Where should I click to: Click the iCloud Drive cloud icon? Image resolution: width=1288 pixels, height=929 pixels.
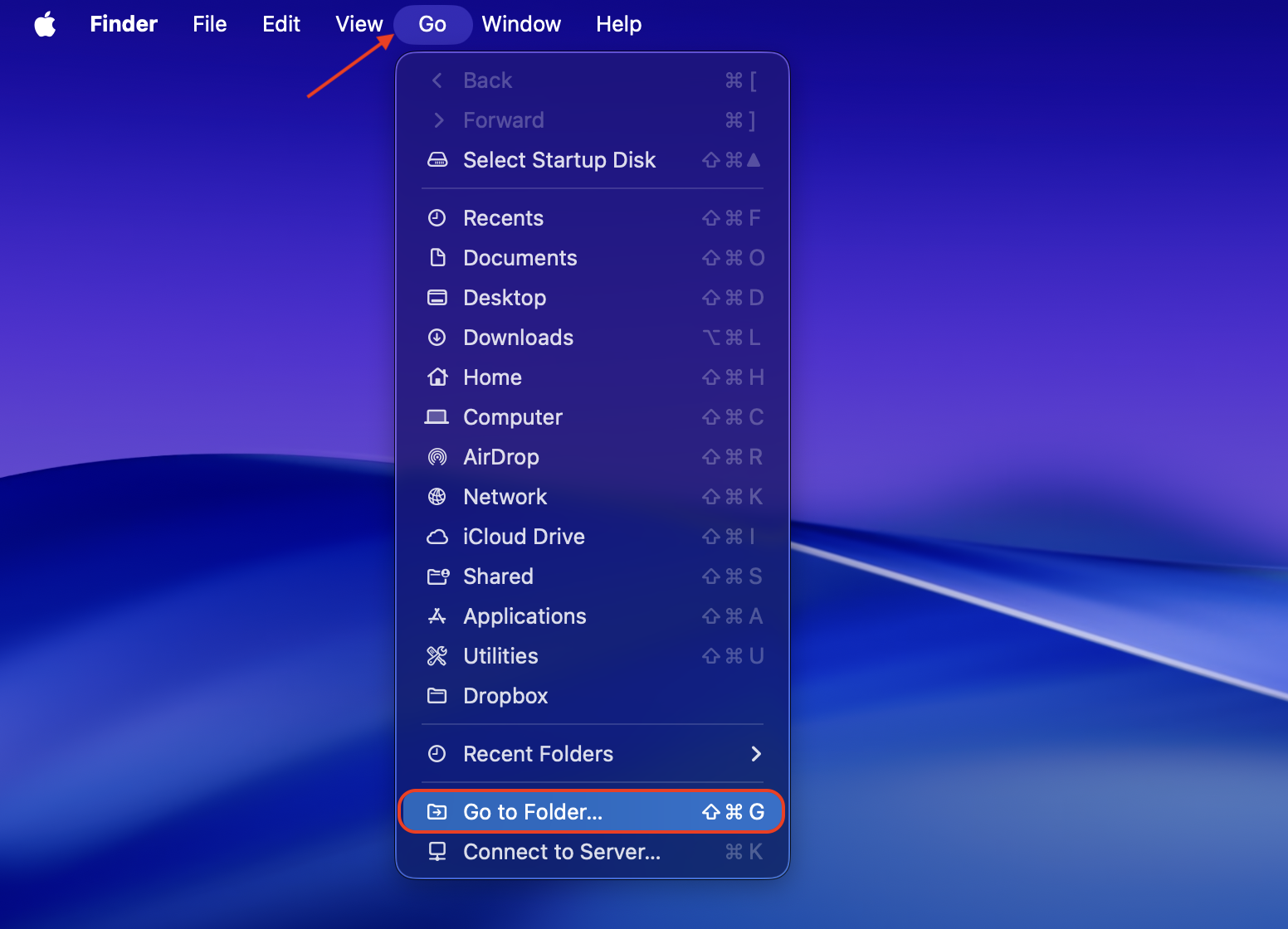(x=437, y=537)
